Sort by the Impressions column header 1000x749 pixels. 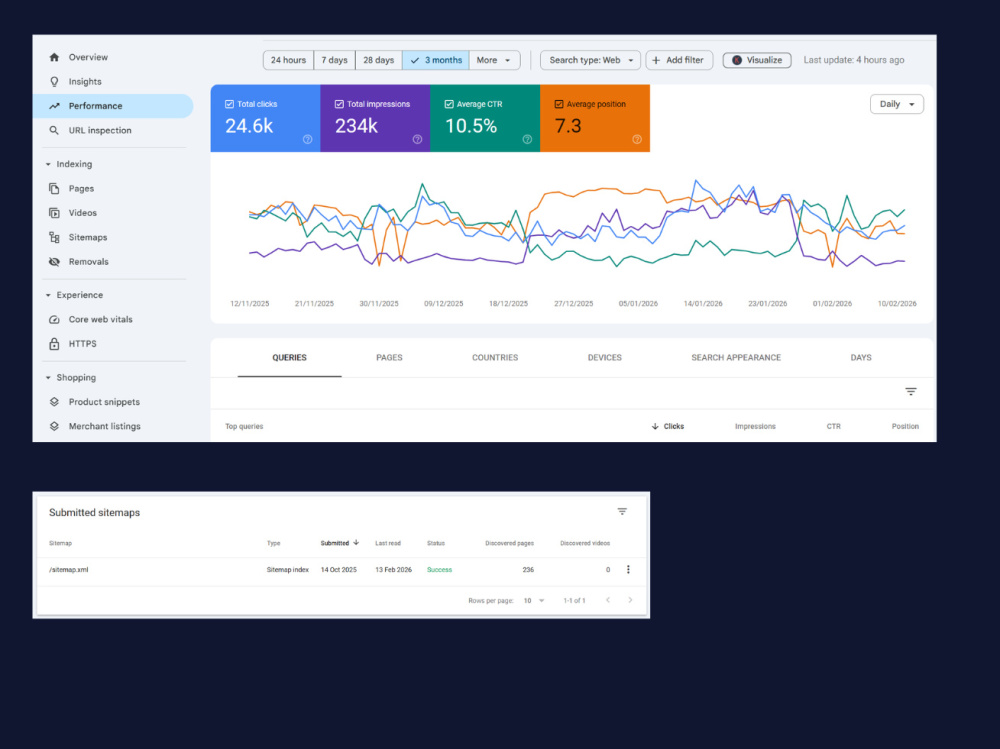click(x=755, y=426)
